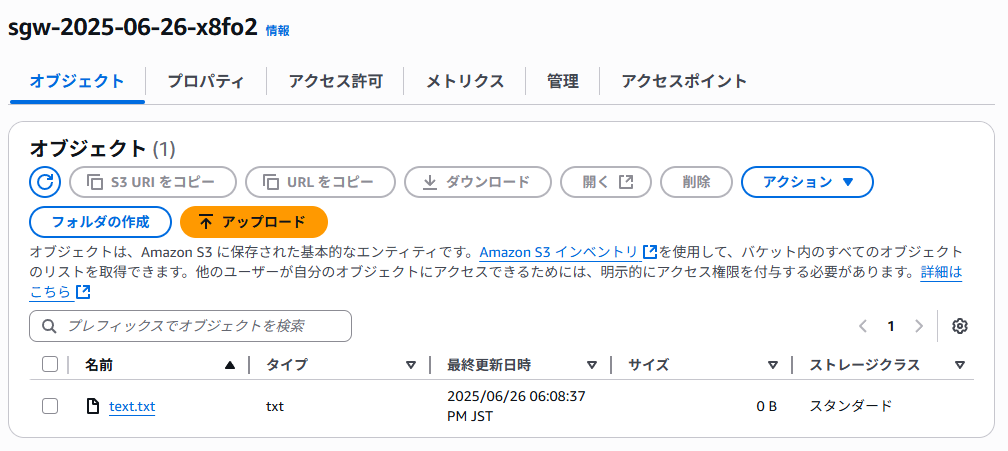The width and height of the screenshot is (1008, 451).
Task: Sort by the 最終更新日時 column arrow
Action: click(x=592, y=366)
